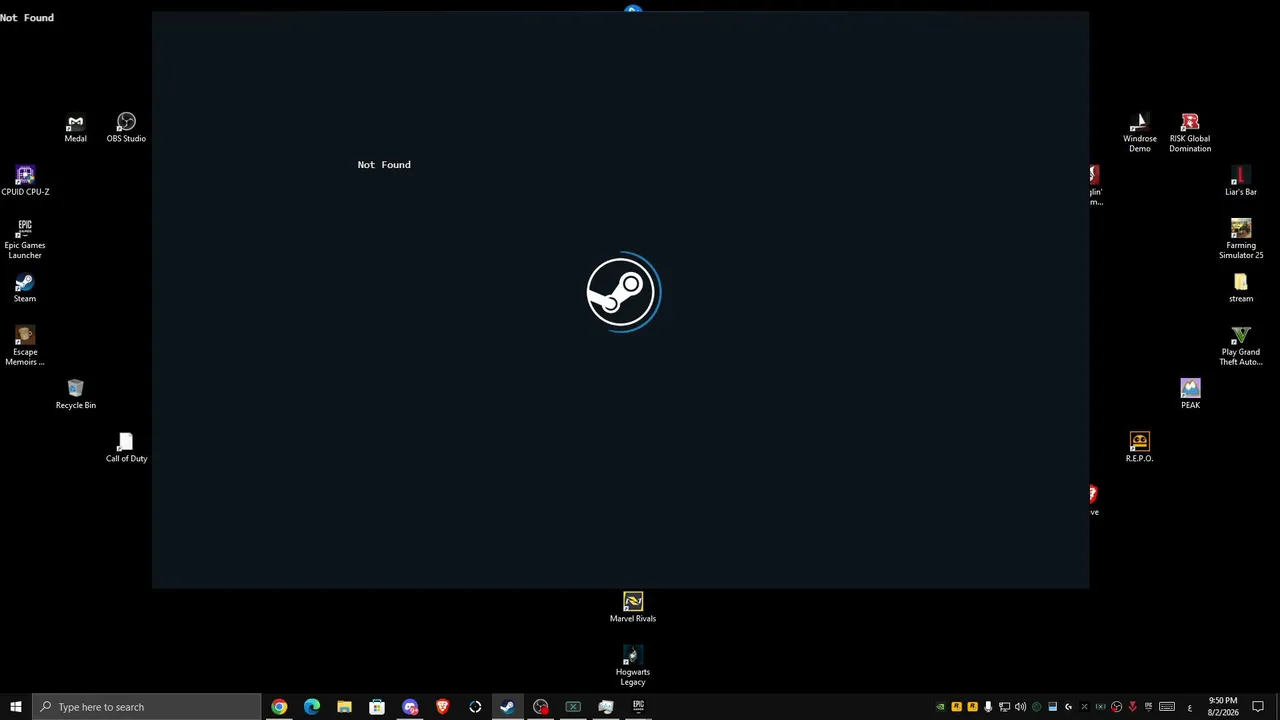Open OBS Studio from the taskbar
This screenshot has width=1280, height=720.
click(x=541, y=707)
